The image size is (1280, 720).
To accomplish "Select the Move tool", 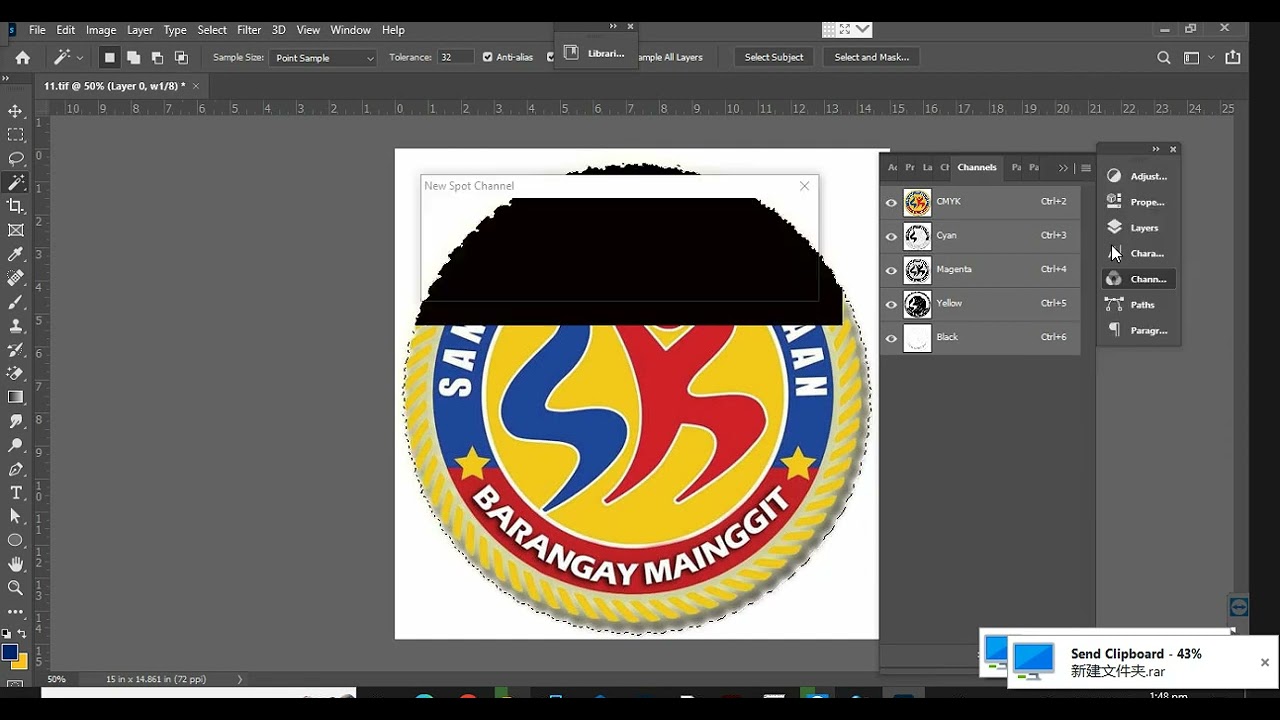I will click(15, 111).
